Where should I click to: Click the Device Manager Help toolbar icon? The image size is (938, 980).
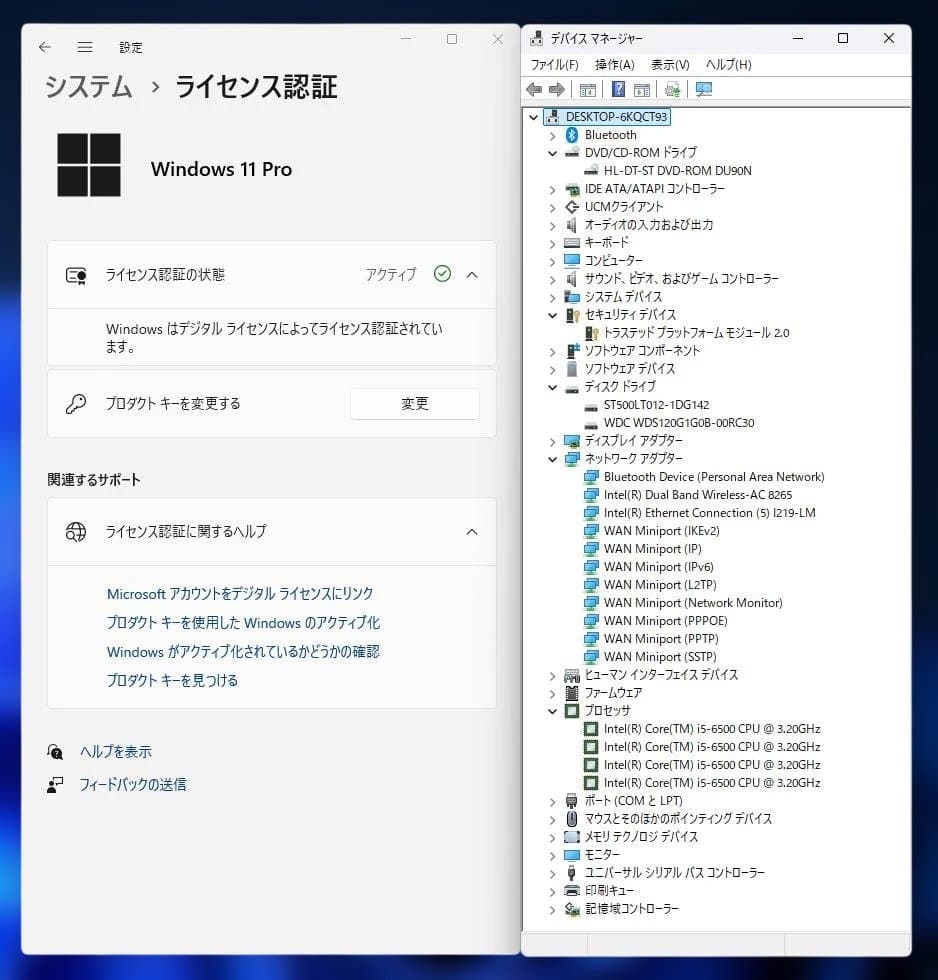617,89
